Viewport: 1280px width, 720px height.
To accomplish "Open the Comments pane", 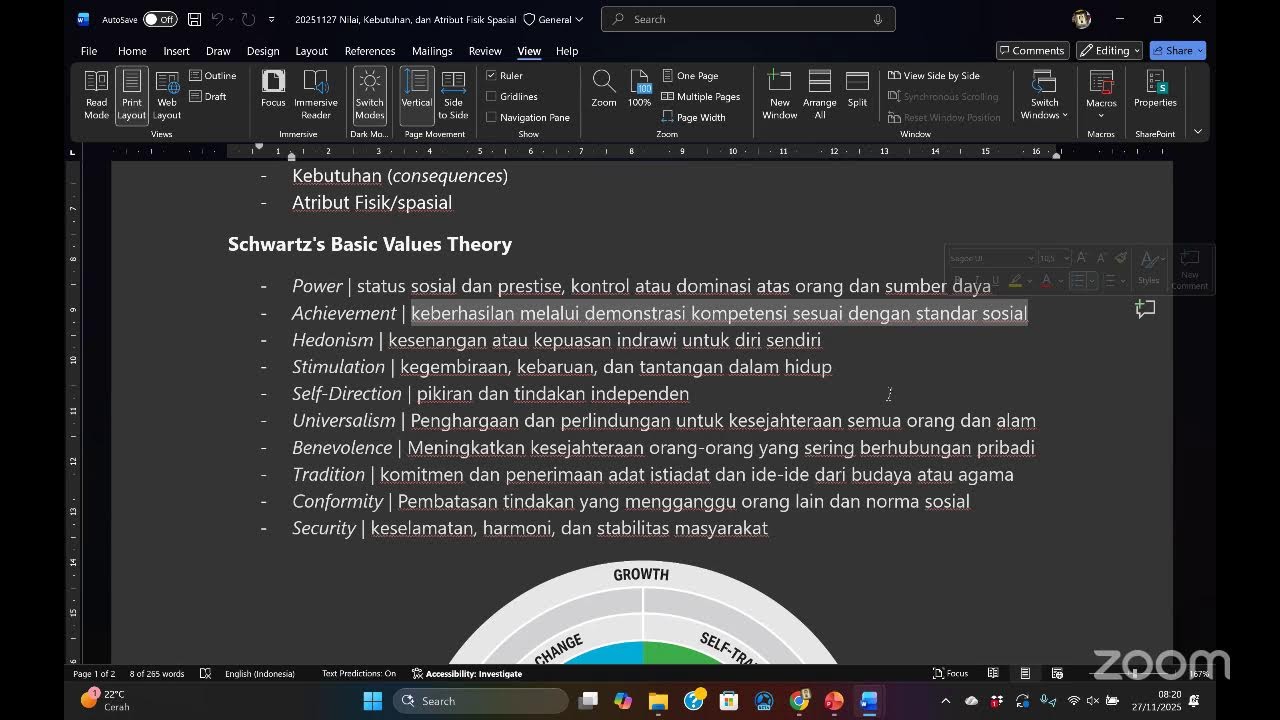I will [1032, 51].
